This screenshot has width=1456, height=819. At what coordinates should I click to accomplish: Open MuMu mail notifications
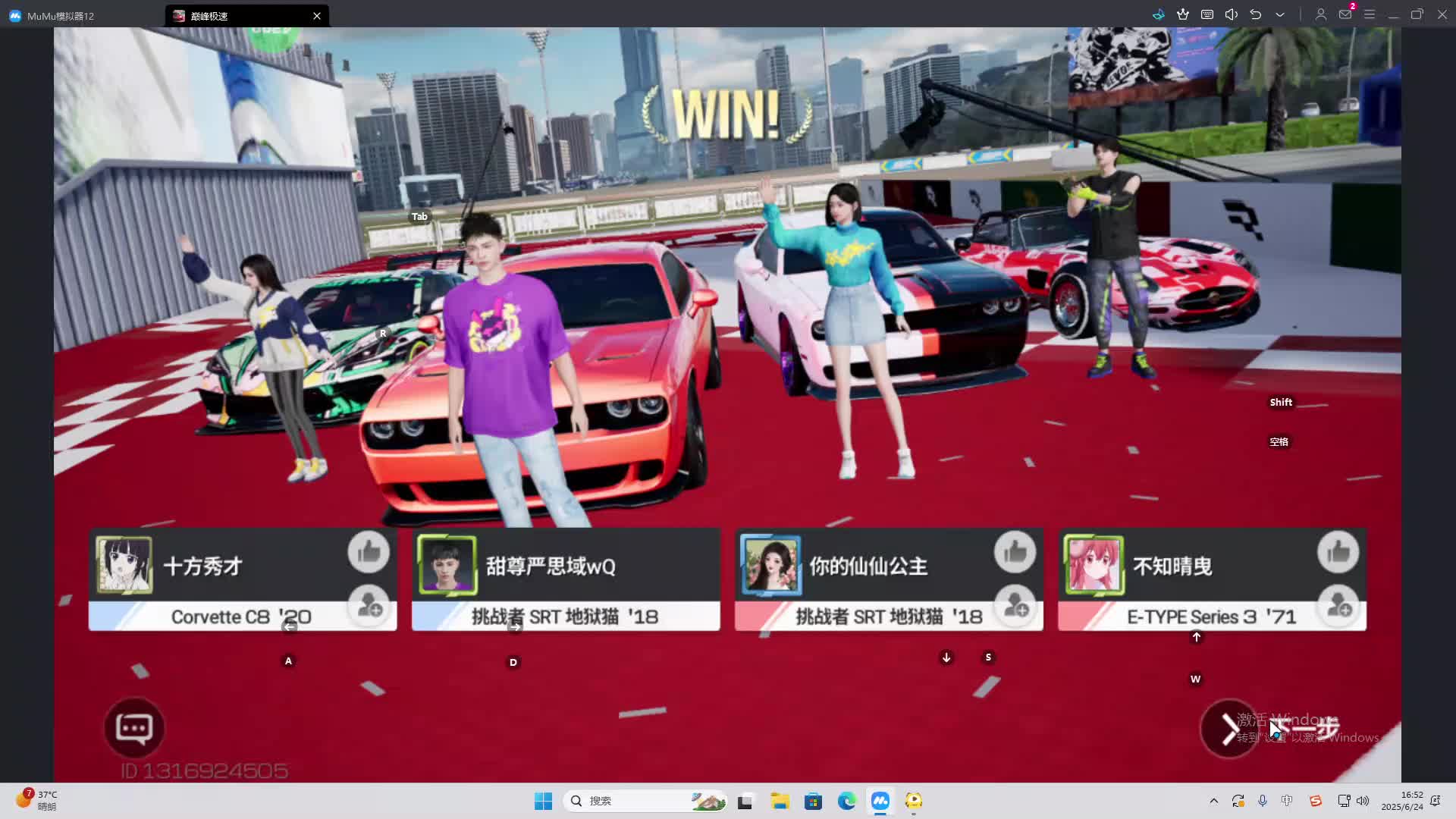pyautogui.click(x=1345, y=14)
